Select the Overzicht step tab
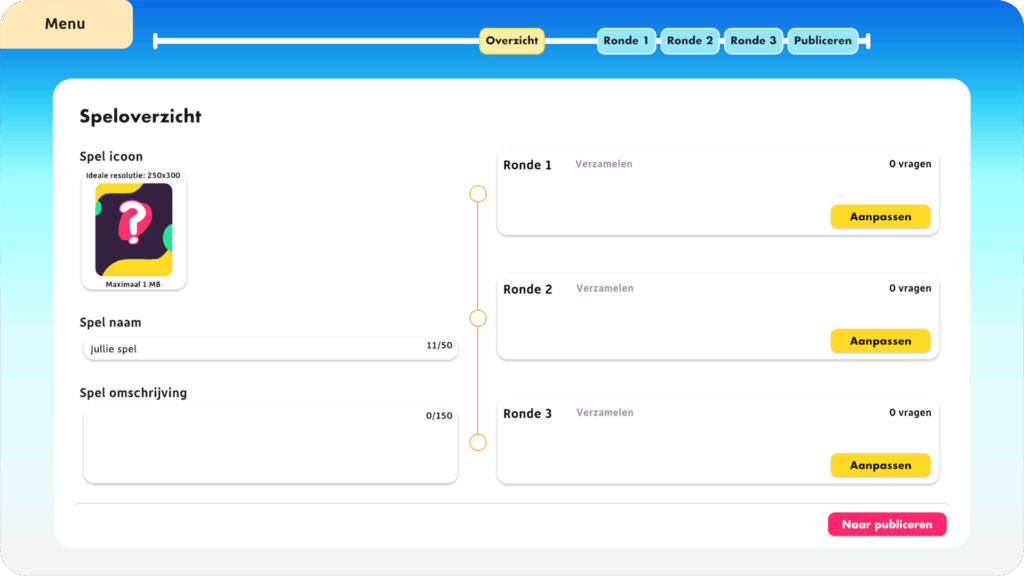The image size is (1024, 576). point(512,41)
